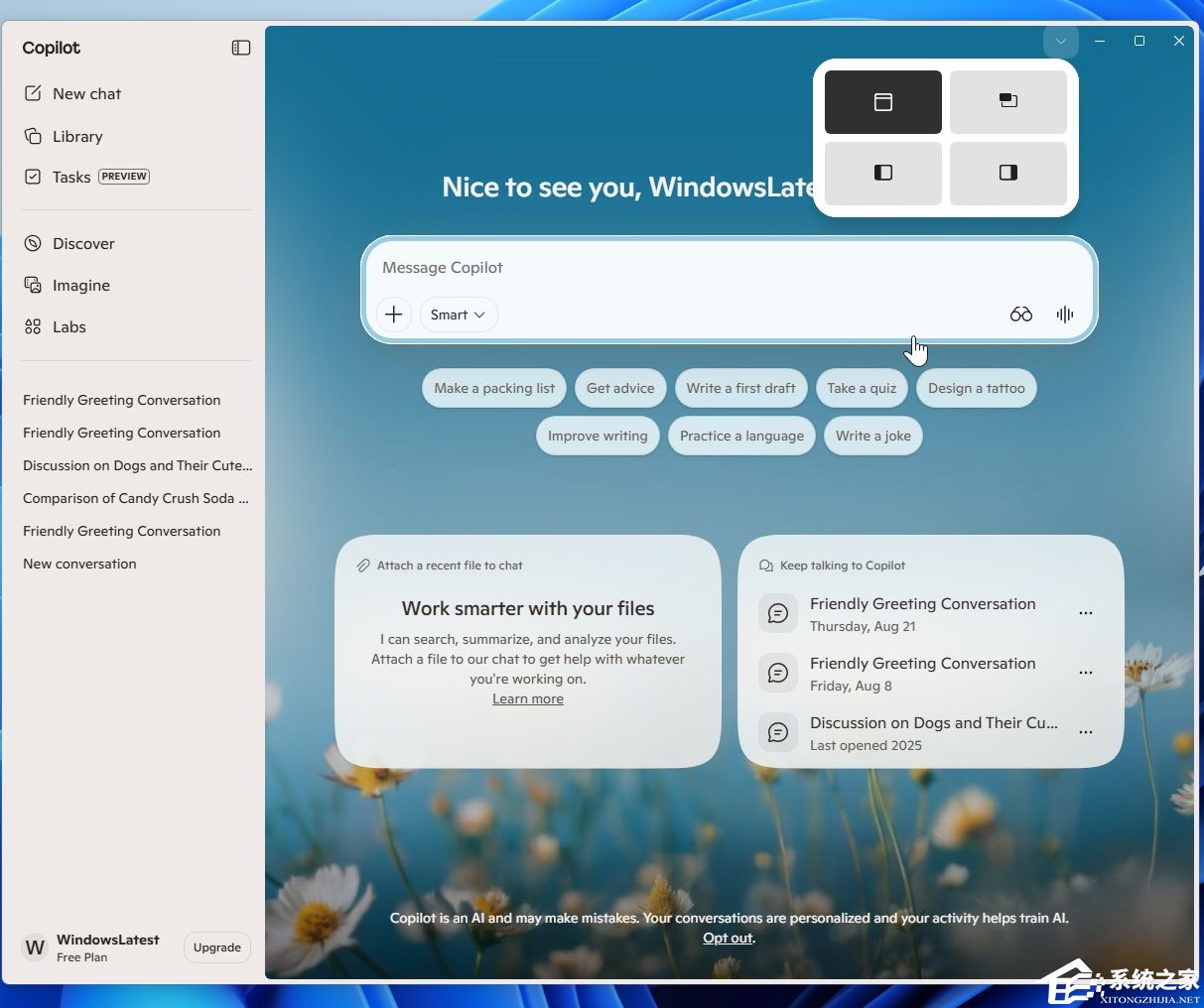The width and height of the screenshot is (1204, 1008).
Task: Open more options for the Thursday, Aug 21 conversation
Action: click(x=1086, y=613)
